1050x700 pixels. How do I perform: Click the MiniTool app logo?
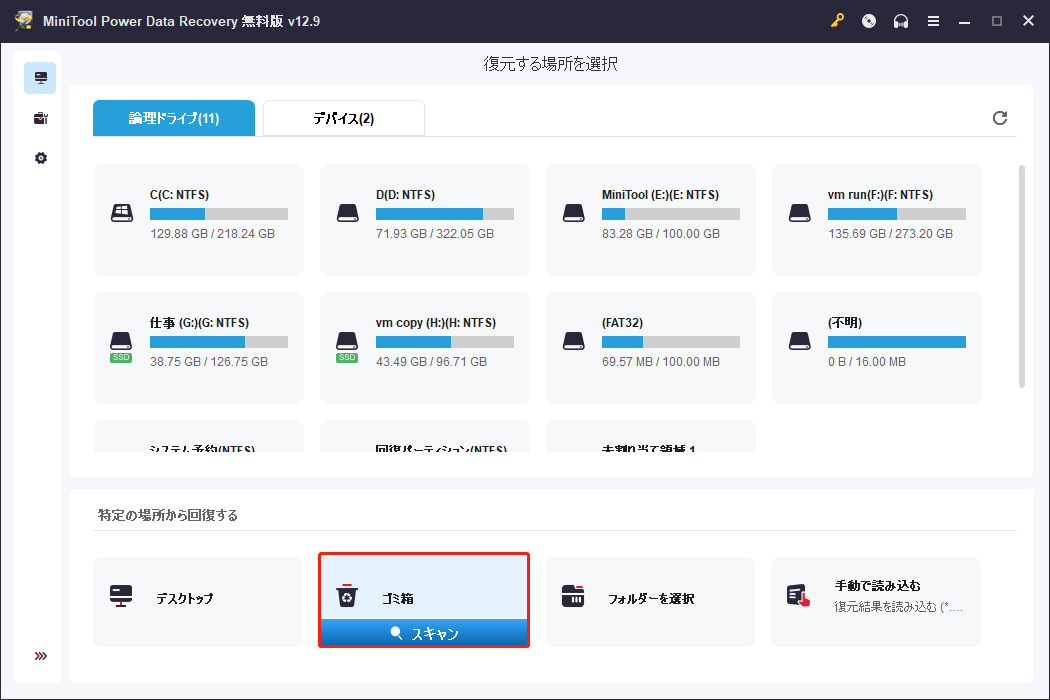(x=24, y=21)
